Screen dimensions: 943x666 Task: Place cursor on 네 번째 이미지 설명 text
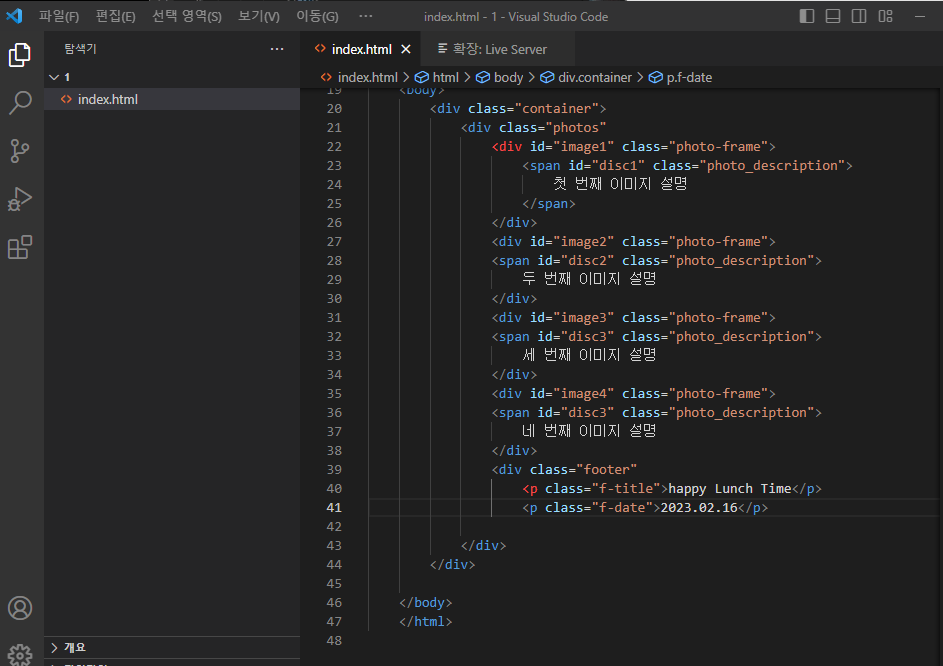pos(589,431)
